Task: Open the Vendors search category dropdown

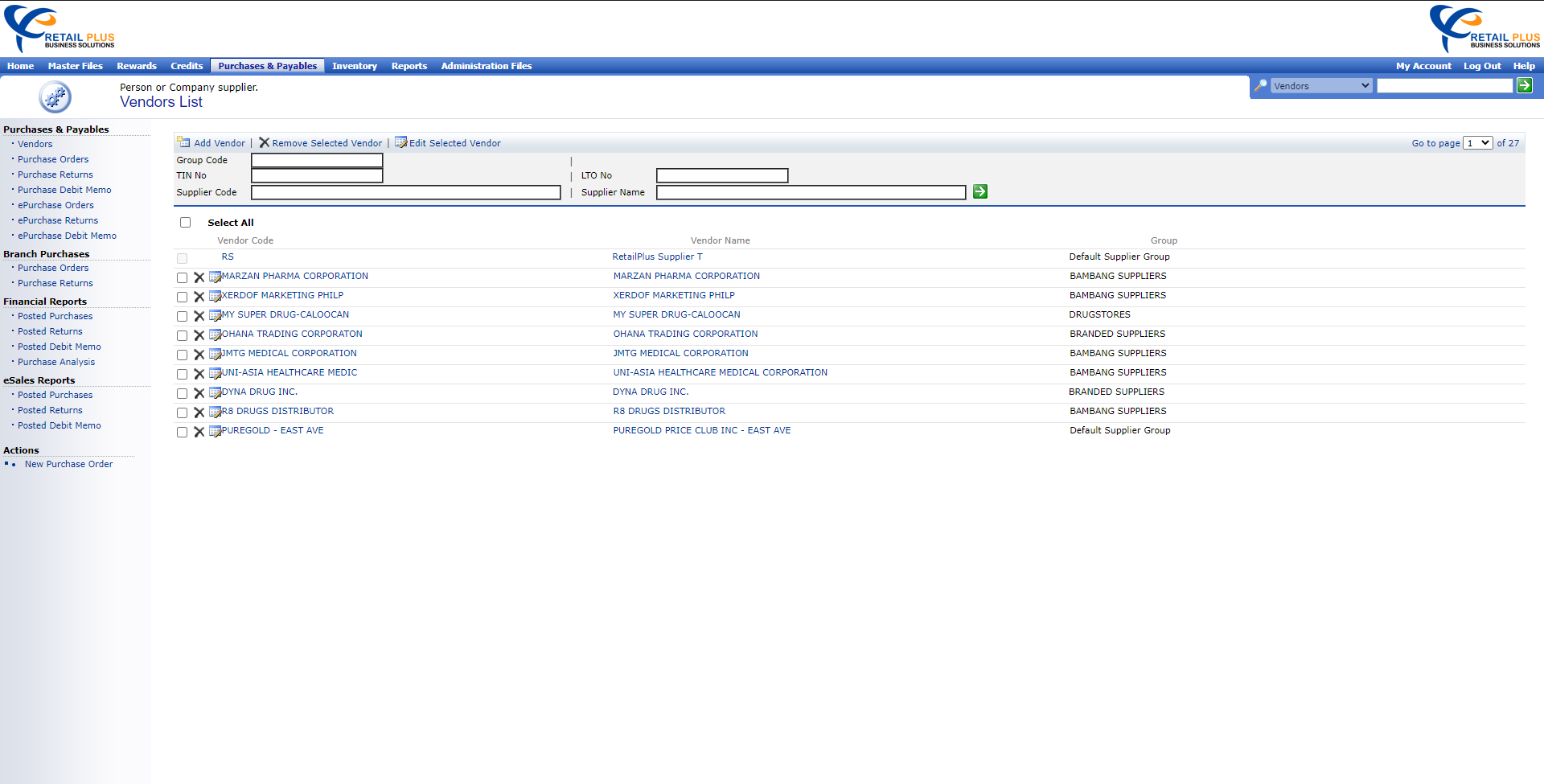Action: click(1320, 85)
